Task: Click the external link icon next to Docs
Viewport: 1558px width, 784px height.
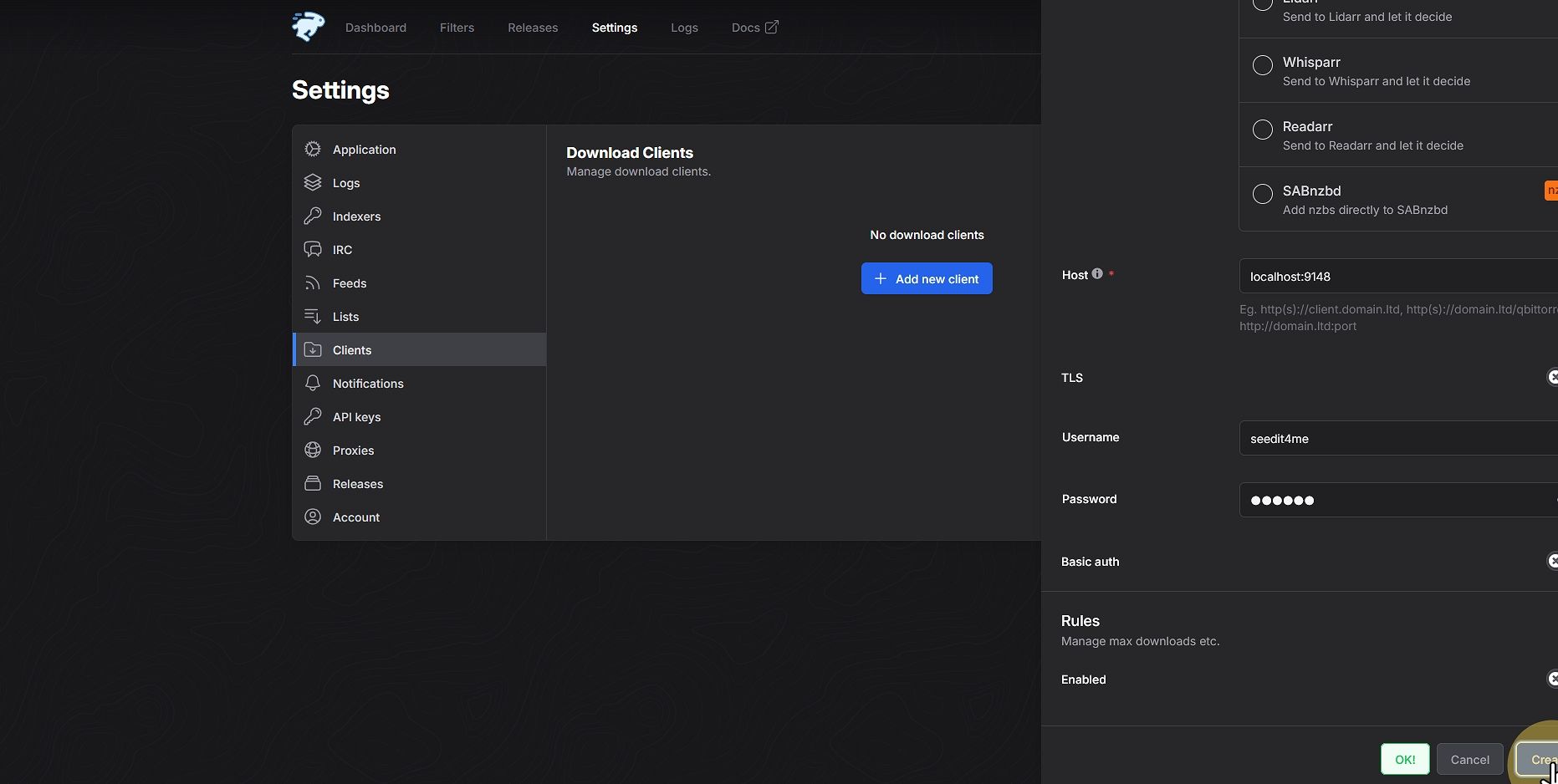Action: [x=771, y=28]
